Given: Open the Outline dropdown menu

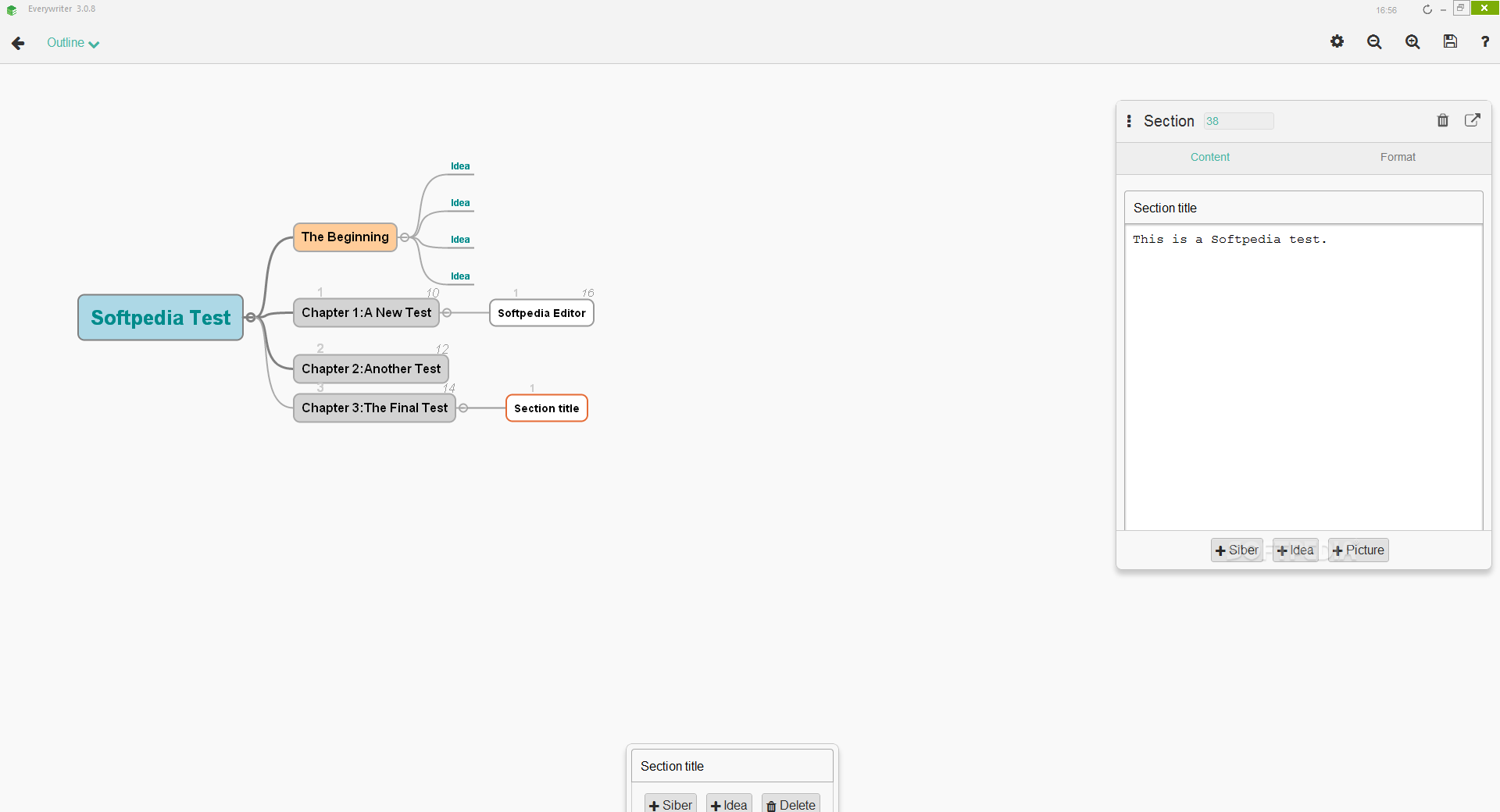Looking at the screenshot, I should point(73,43).
